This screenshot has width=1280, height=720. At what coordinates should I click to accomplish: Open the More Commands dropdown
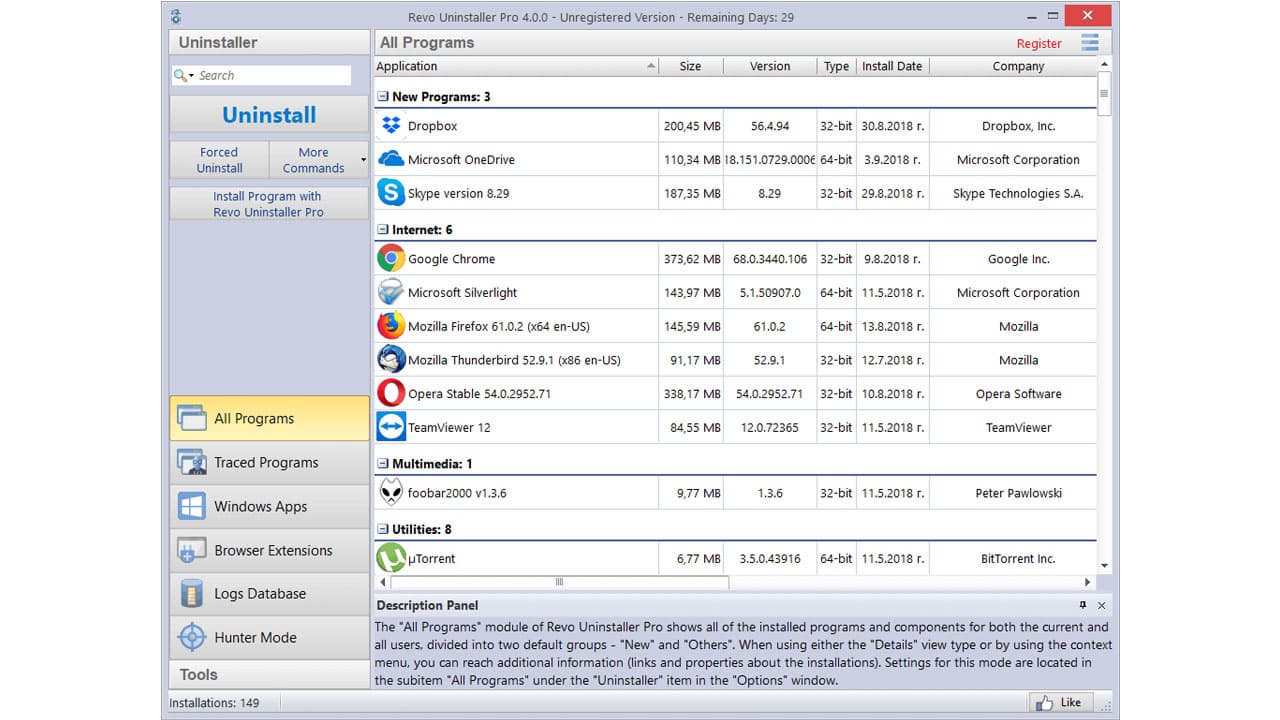(x=318, y=158)
